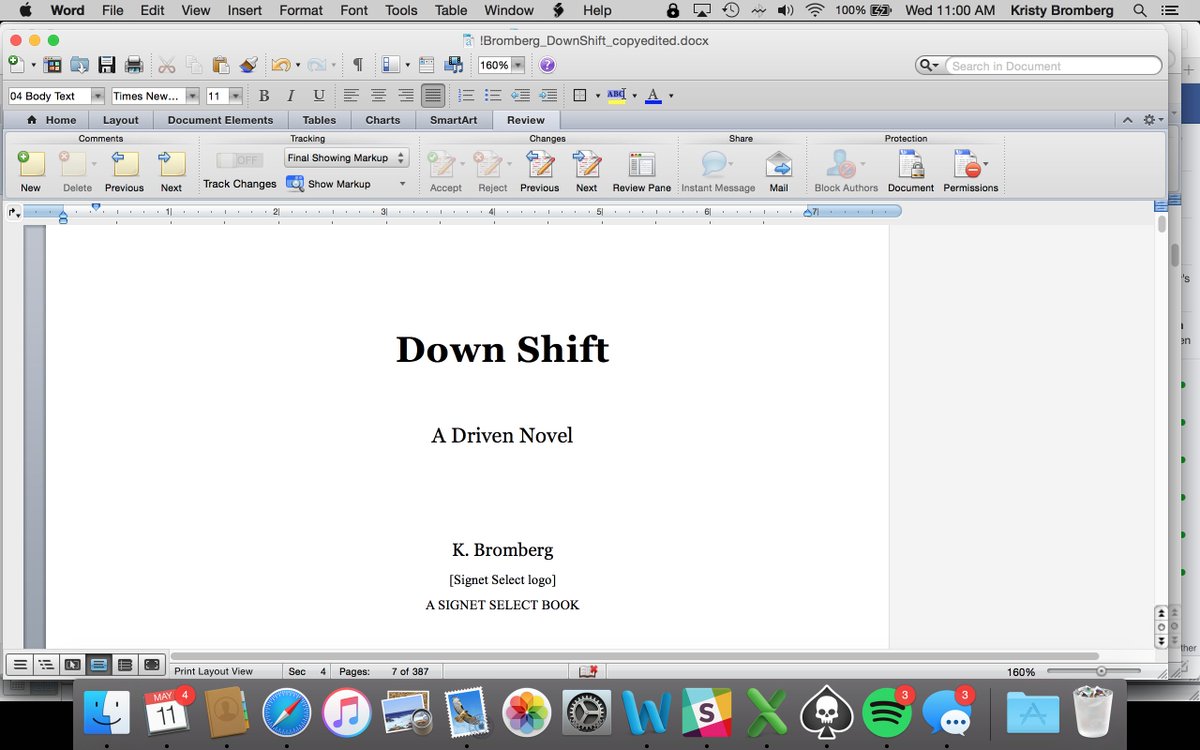The image size is (1200, 750).
Task: Undo the last action
Action: point(281,65)
